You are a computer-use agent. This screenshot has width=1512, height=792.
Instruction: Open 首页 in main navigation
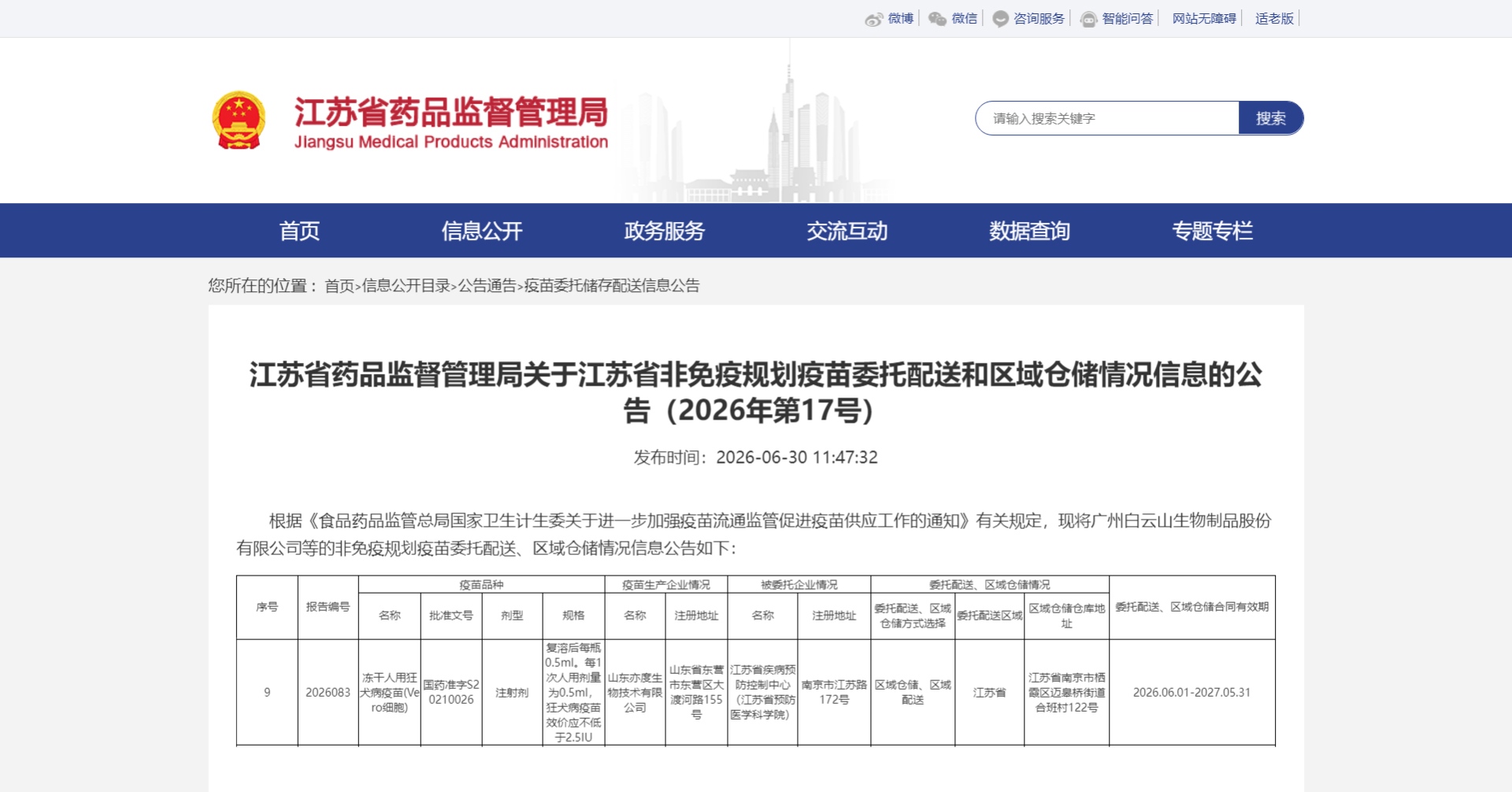coord(299,231)
